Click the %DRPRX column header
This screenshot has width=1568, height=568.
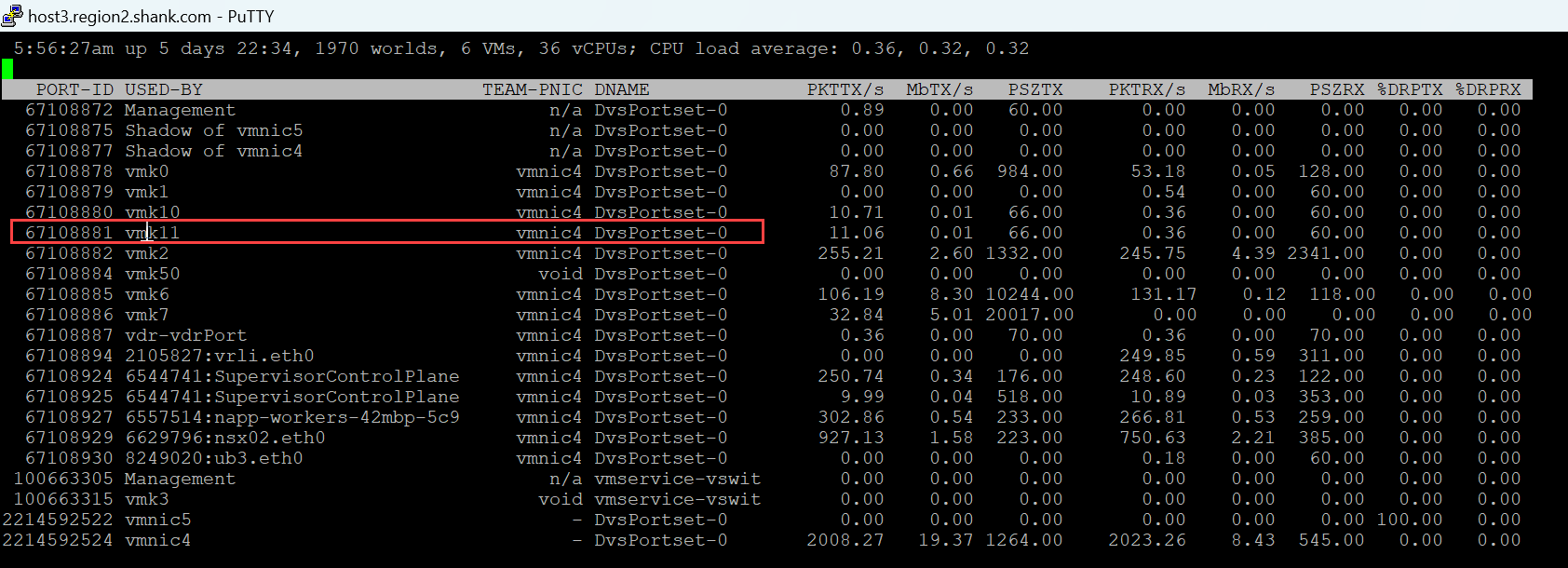(x=1488, y=89)
